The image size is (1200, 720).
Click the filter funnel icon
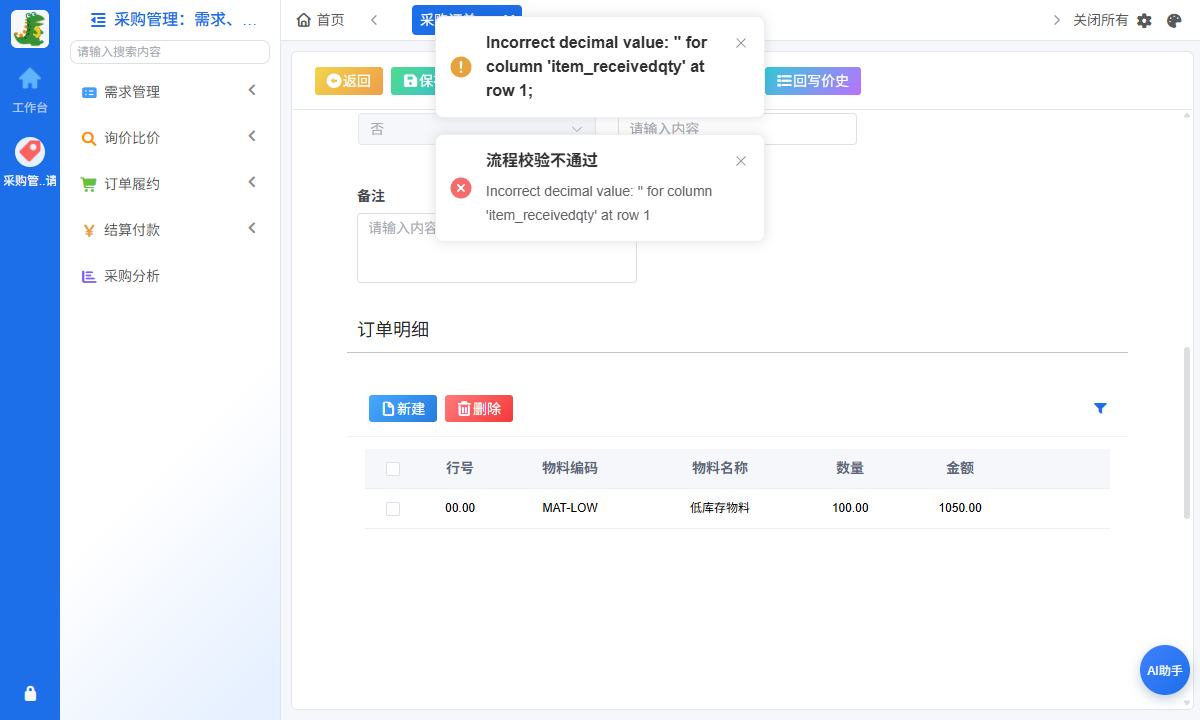pyautogui.click(x=1100, y=408)
